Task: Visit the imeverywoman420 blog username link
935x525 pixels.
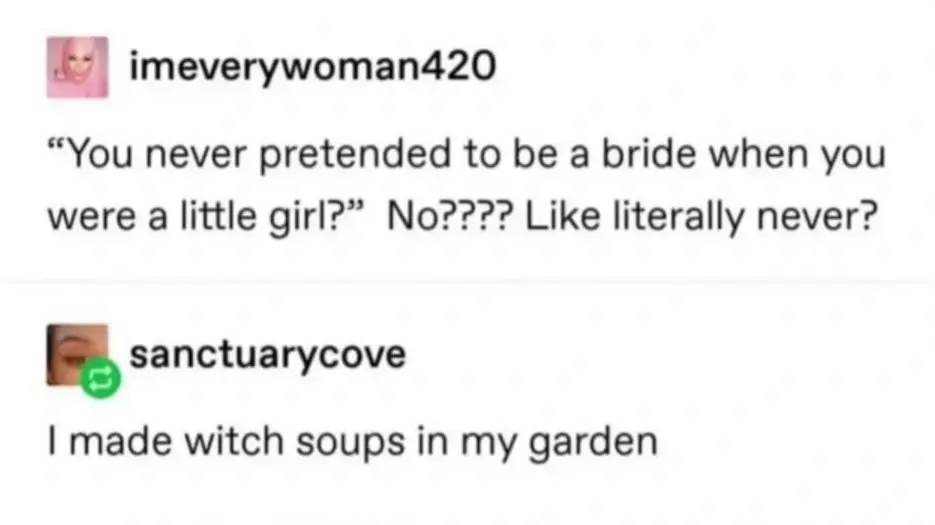Action: (312, 66)
